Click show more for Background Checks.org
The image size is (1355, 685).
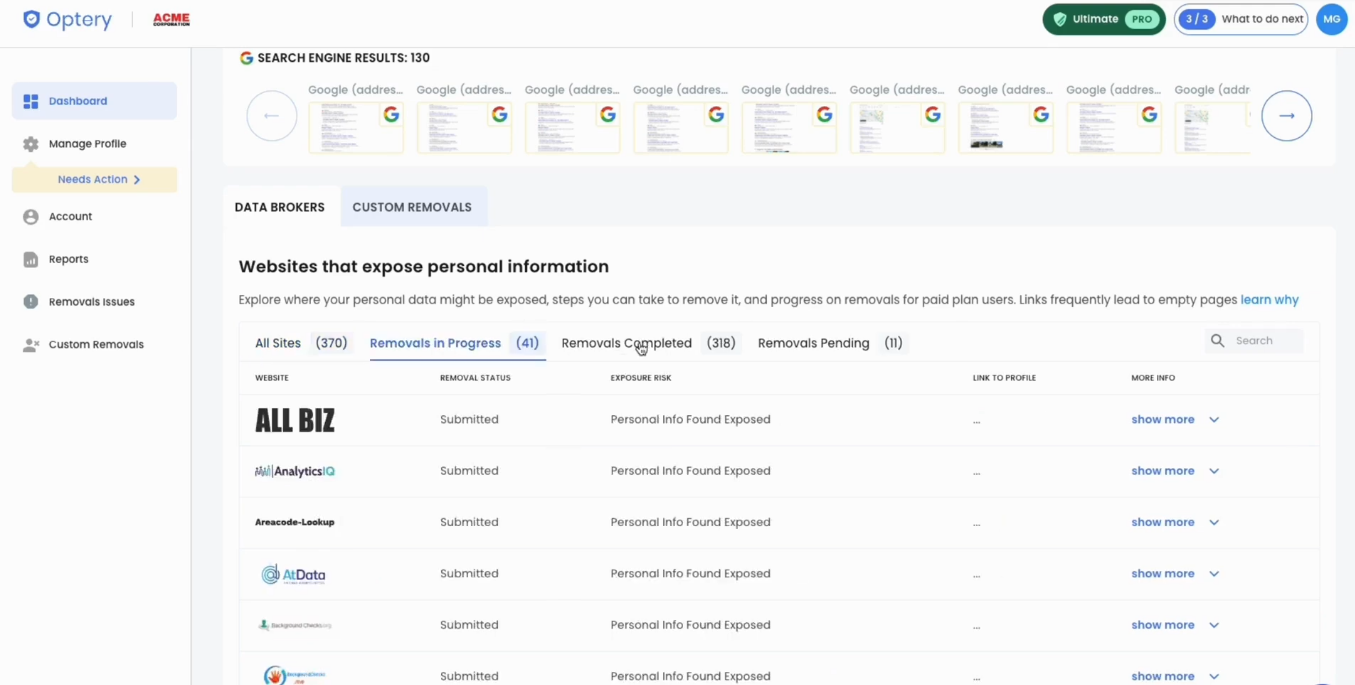click(1163, 625)
